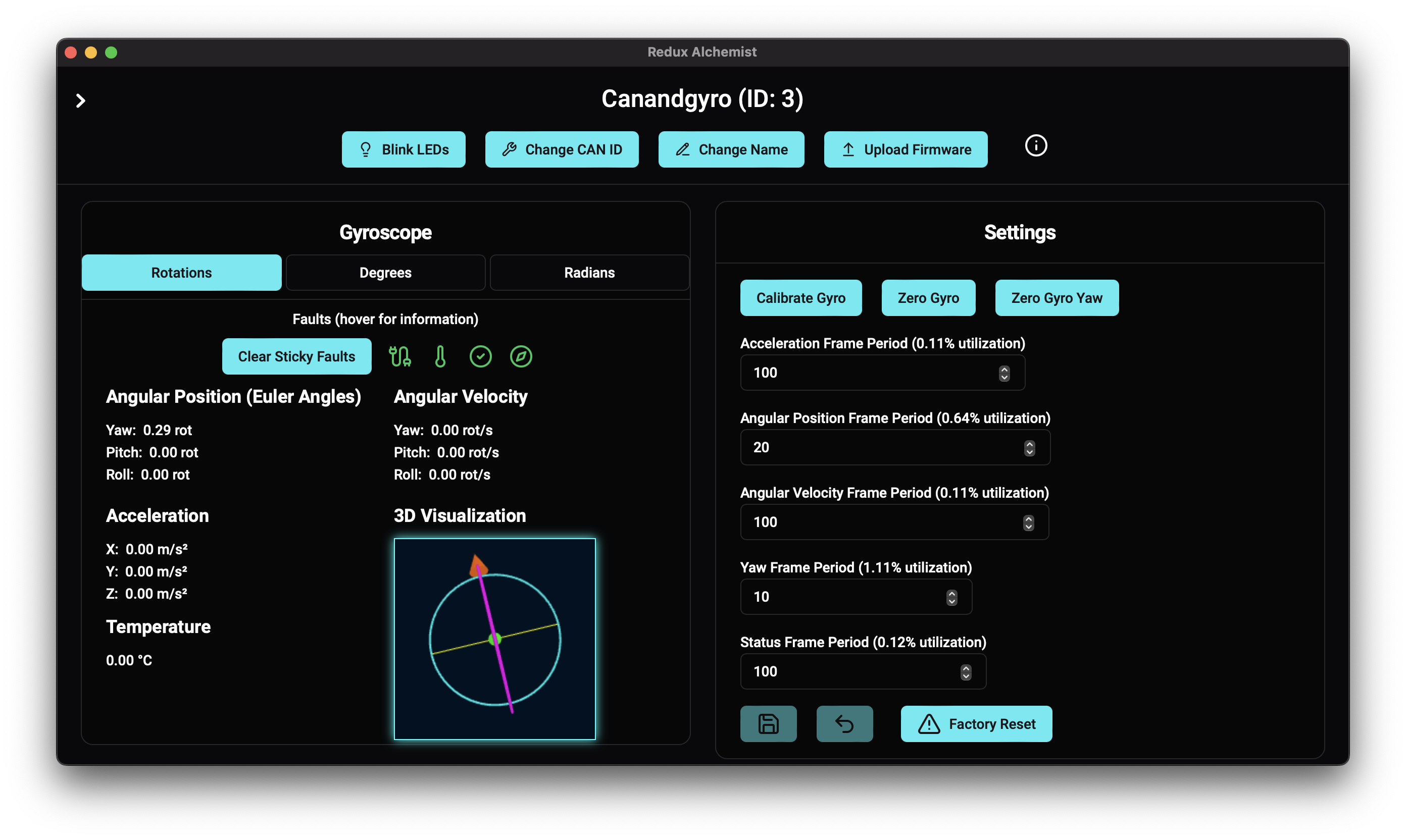Adjust Acceleration Frame Period stepper arrows
This screenshot has width=1406, height=840.
pyautogui.click(x=1004, y=373)
